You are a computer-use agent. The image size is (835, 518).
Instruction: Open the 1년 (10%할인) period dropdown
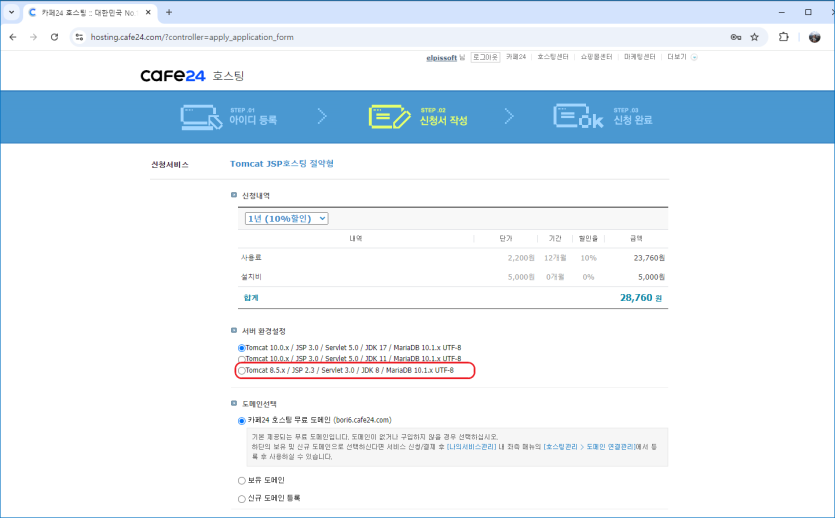click(x=286, y=218)
